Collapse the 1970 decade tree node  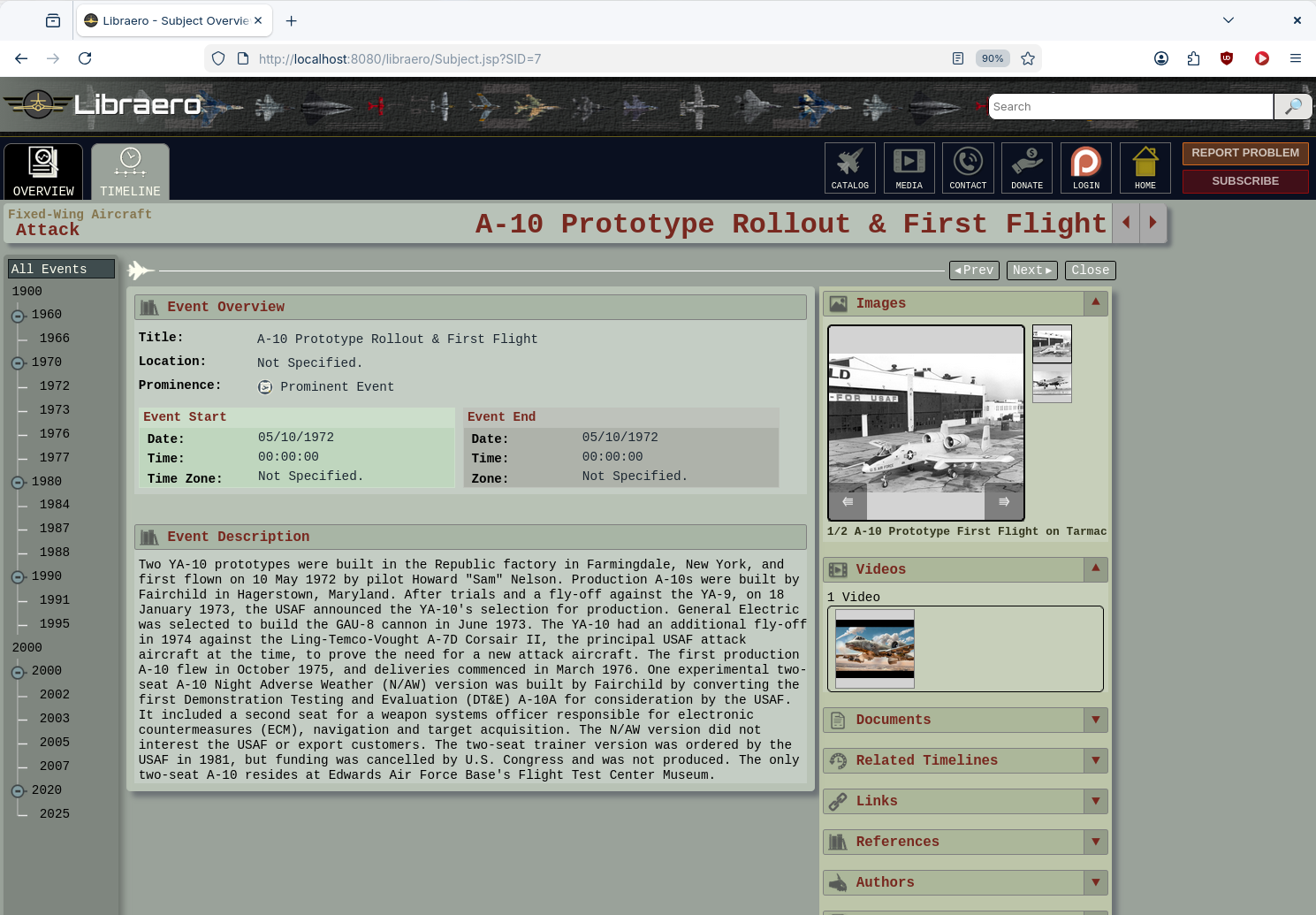18,363
